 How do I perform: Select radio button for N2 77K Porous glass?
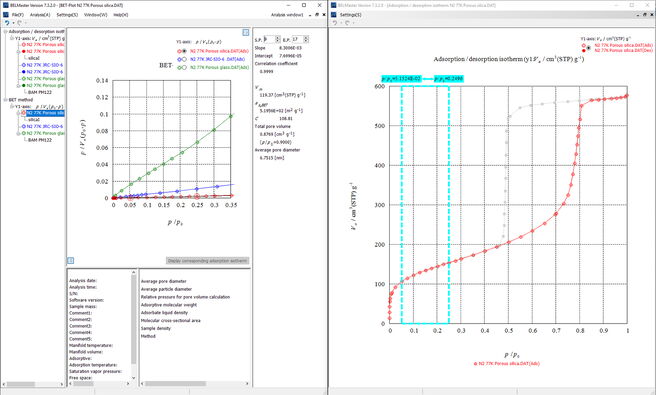(x=184, y=67)
